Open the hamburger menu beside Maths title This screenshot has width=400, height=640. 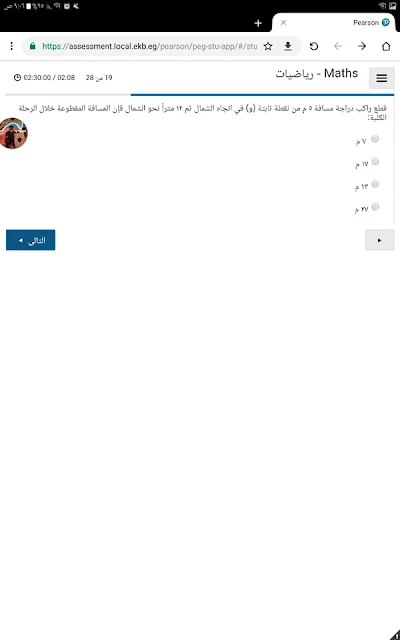click(x=381, y=78)
